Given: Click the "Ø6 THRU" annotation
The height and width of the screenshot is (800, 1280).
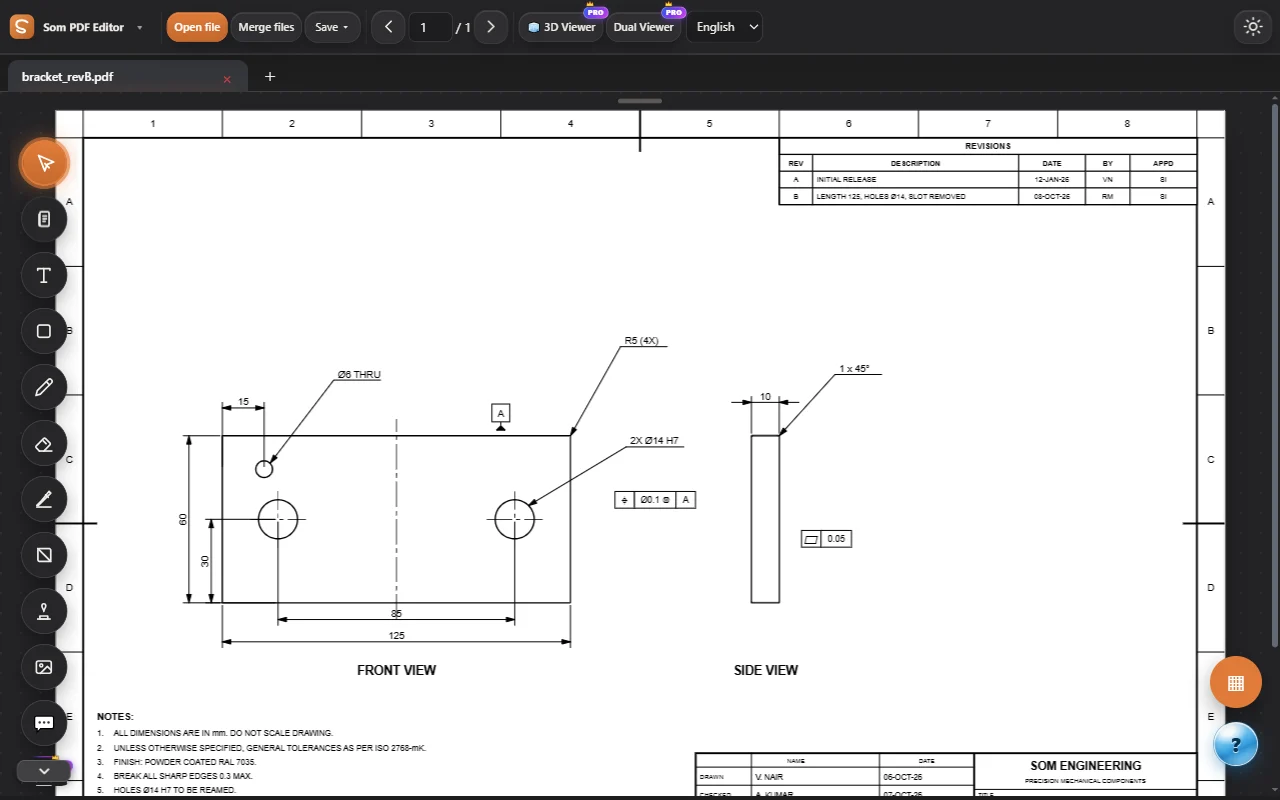Looking at the screenshot, I should pos(359,375).
